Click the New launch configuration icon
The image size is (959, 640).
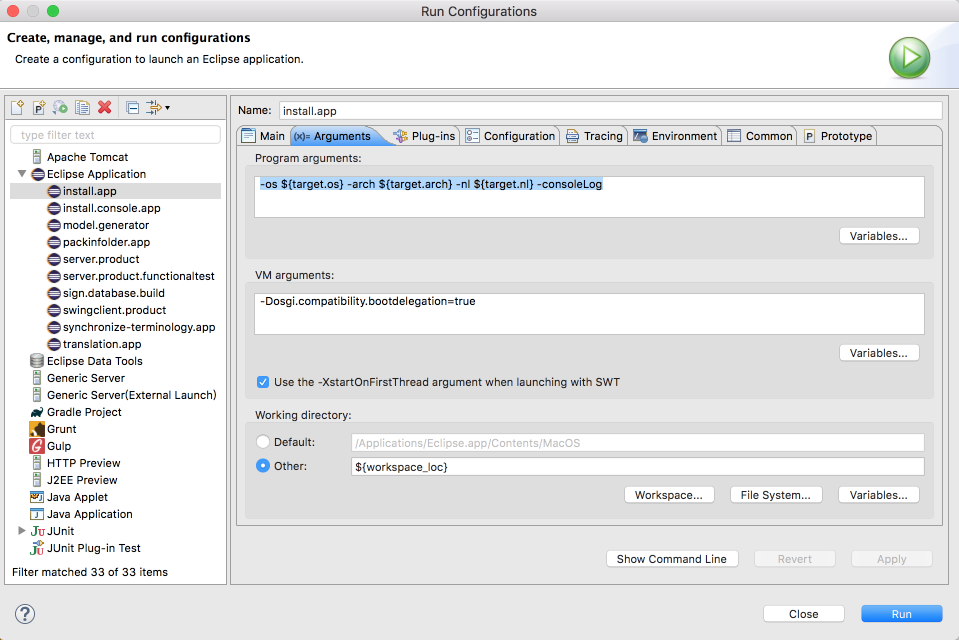18,108
